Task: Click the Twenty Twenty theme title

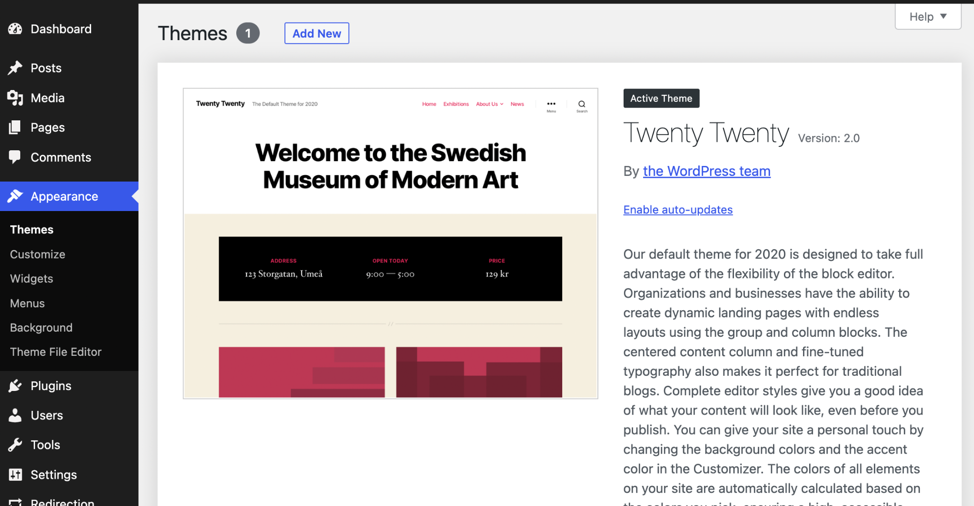Action: [706, 133]
